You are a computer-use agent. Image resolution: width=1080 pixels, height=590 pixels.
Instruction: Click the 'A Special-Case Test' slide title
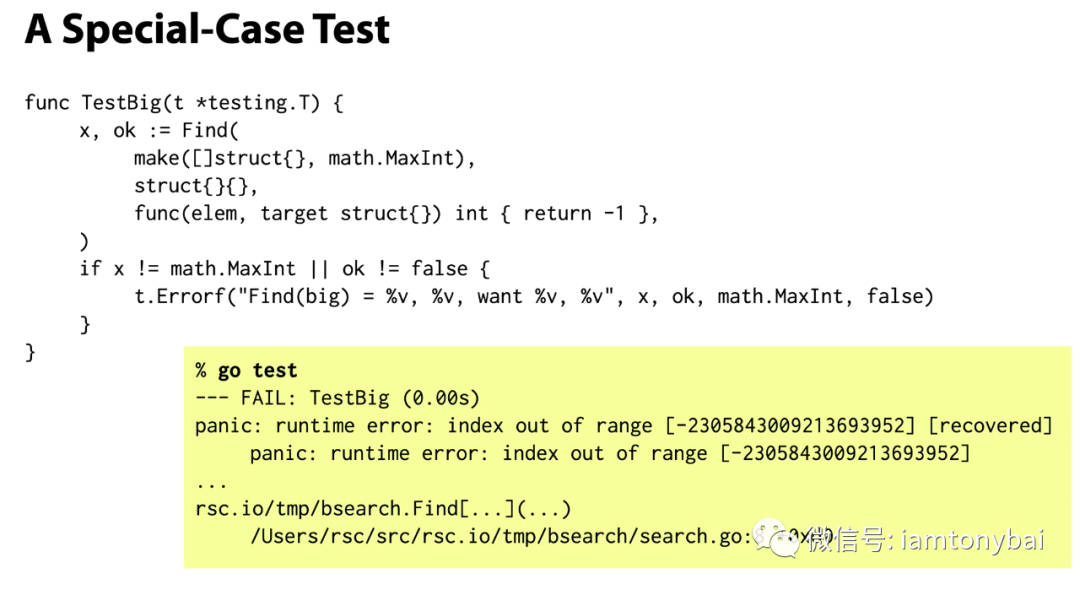[x=207, y=30]
